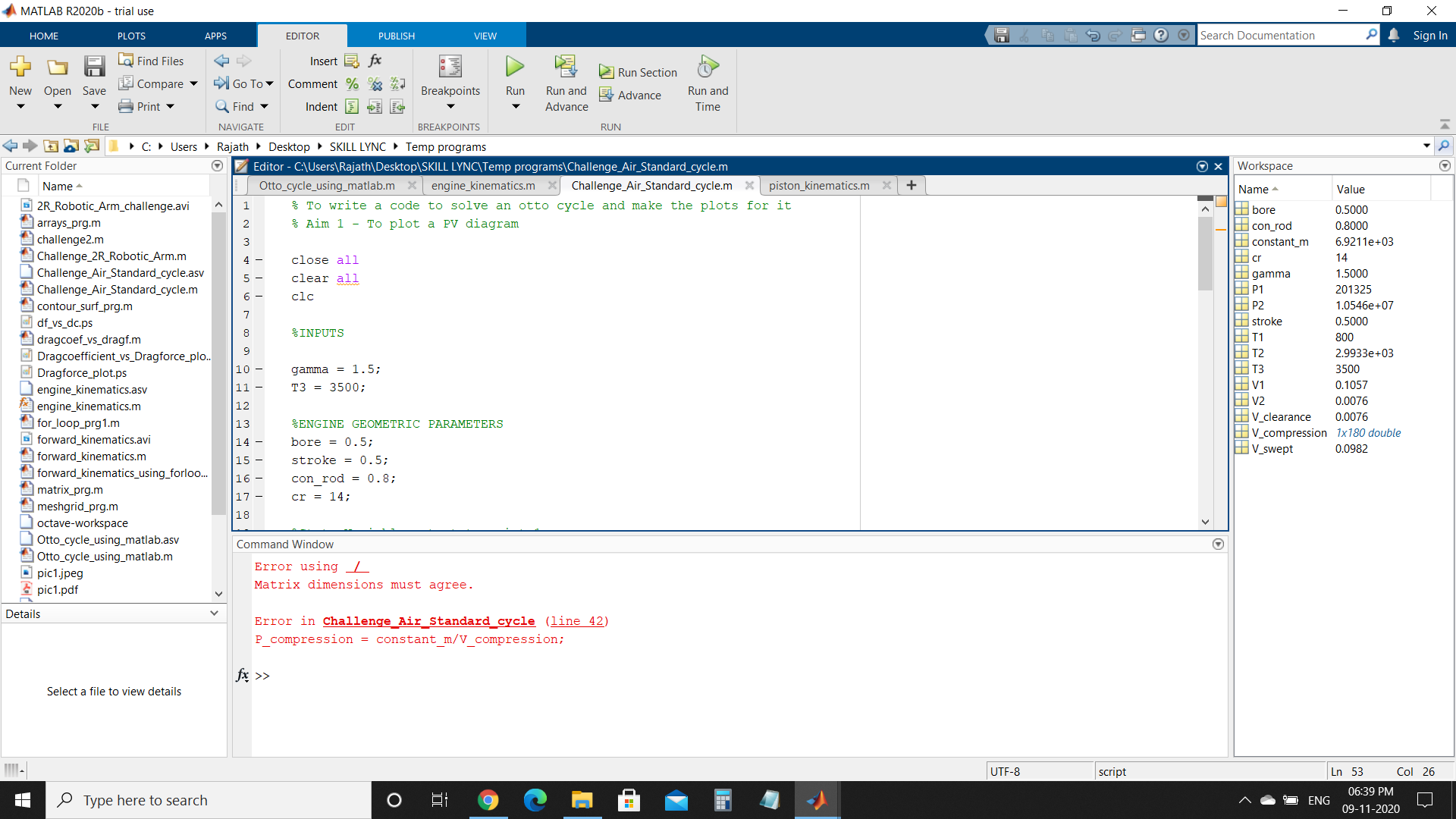The width and height of the screenshot is (1456, 819).
Task: Click the Run and Advance icon
Action: 566,67
